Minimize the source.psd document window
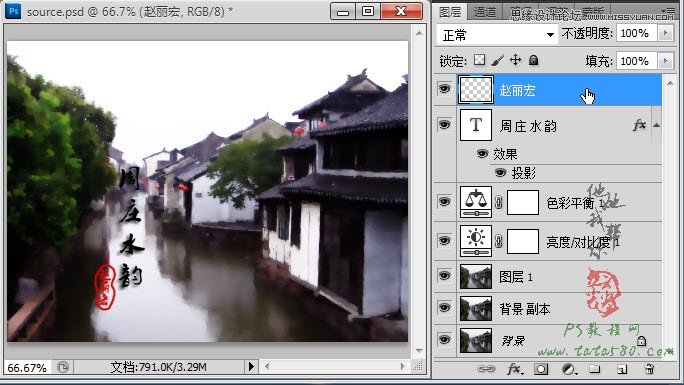Image resolution: width=684 pixels, height=385 pixels. click(343, 11)
